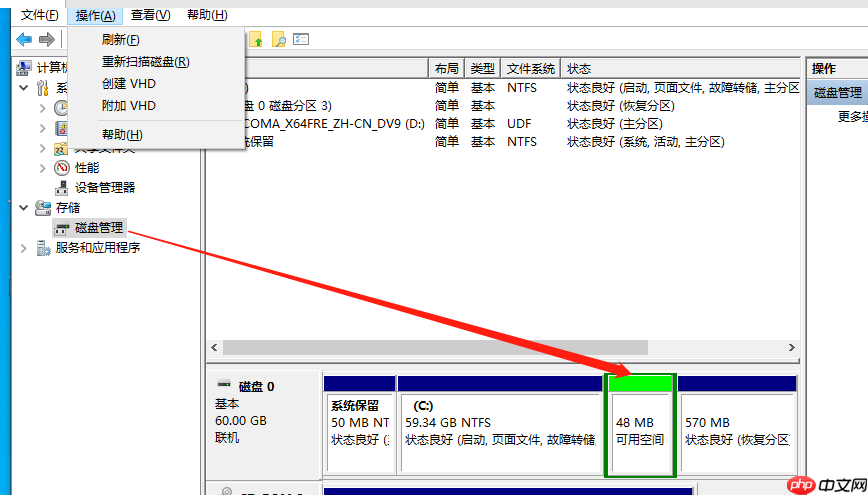
Task: Select the 性能 gauge icon
Action: [x=61, y=168]
